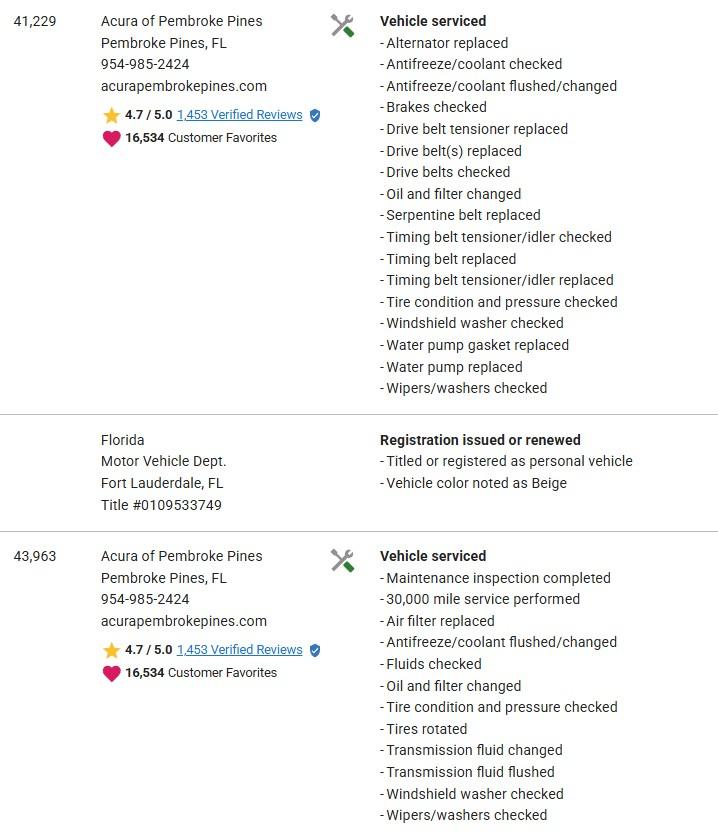718x838 pixels.
Task: Open the 1,453 Verified Reviews link in the 41,229 mile record
Action: (239, 115)
